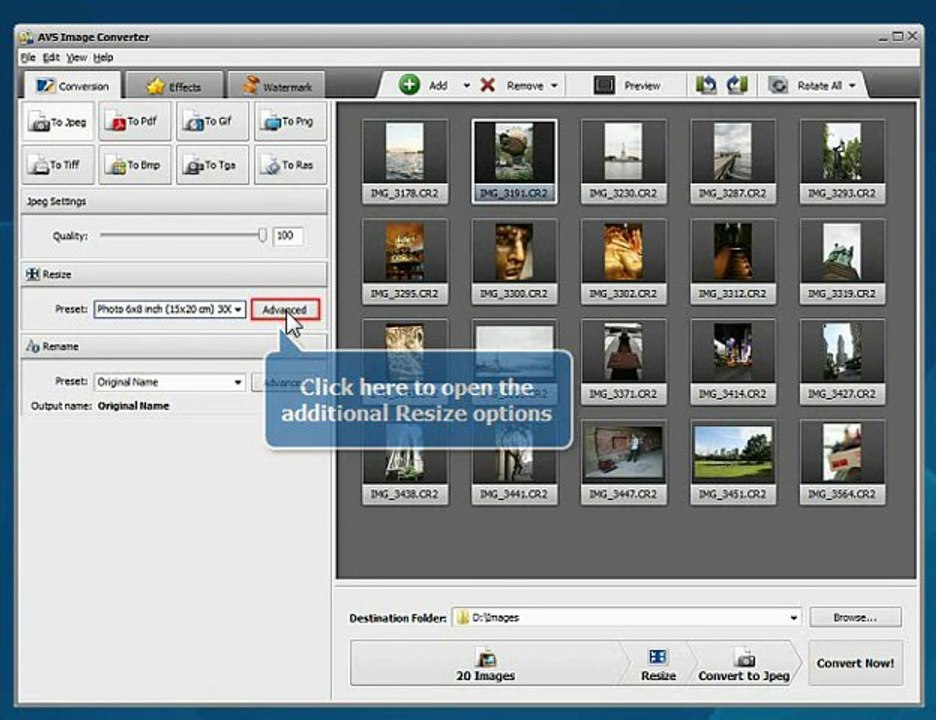The image size is (936, 720).
Task: Click the Resize step in bottom bar
Action: 658,664
